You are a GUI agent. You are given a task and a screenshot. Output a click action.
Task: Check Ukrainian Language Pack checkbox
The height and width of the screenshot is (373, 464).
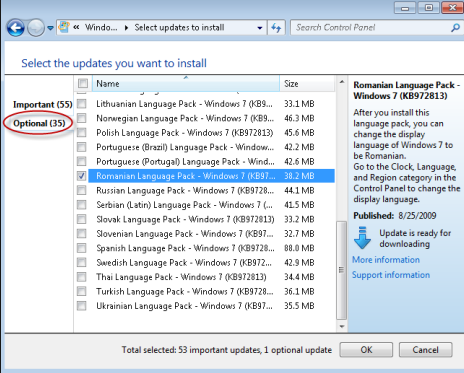tap(81, 306)
